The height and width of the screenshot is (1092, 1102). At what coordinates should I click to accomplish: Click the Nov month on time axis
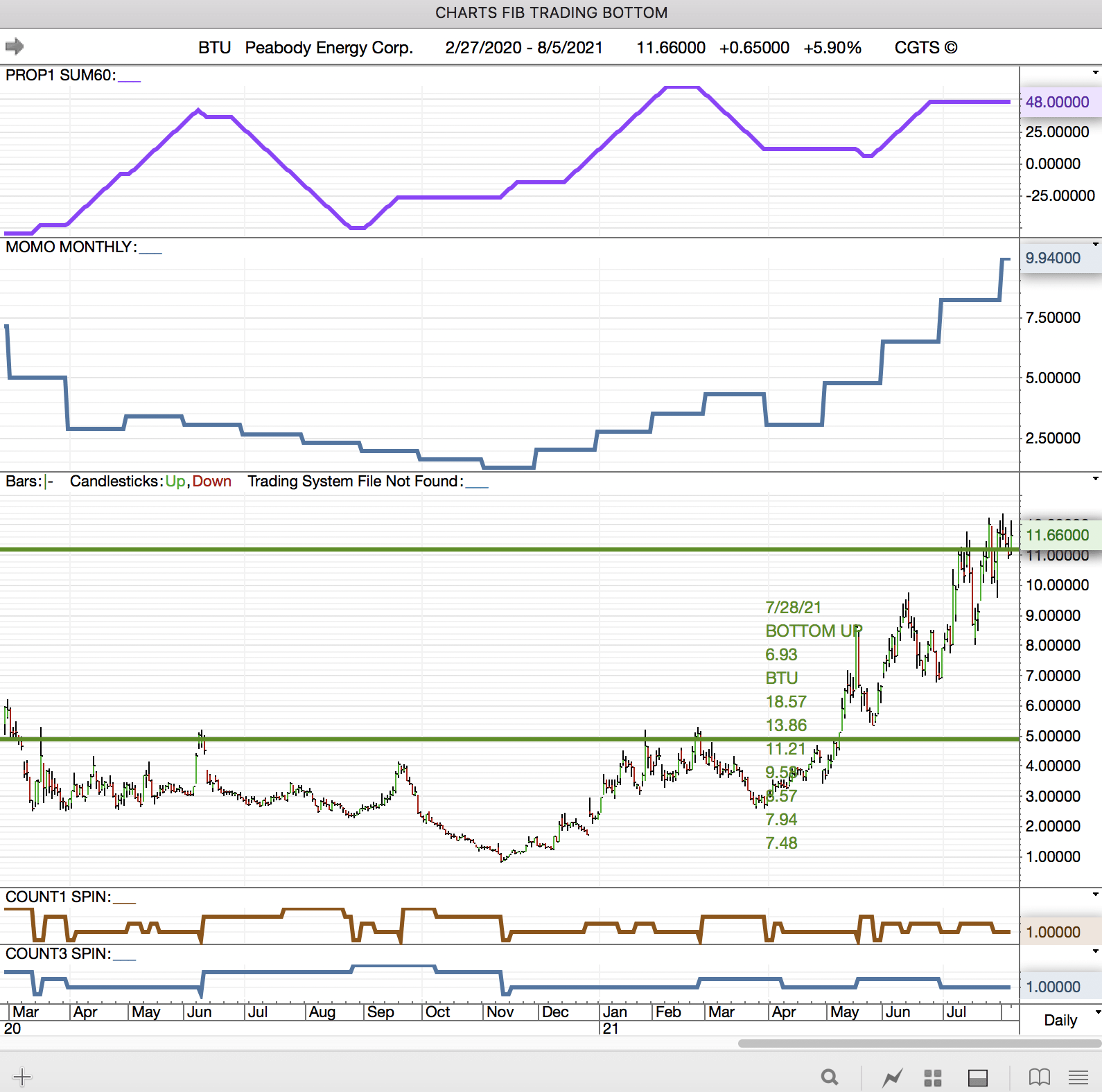coord(500,1012)
